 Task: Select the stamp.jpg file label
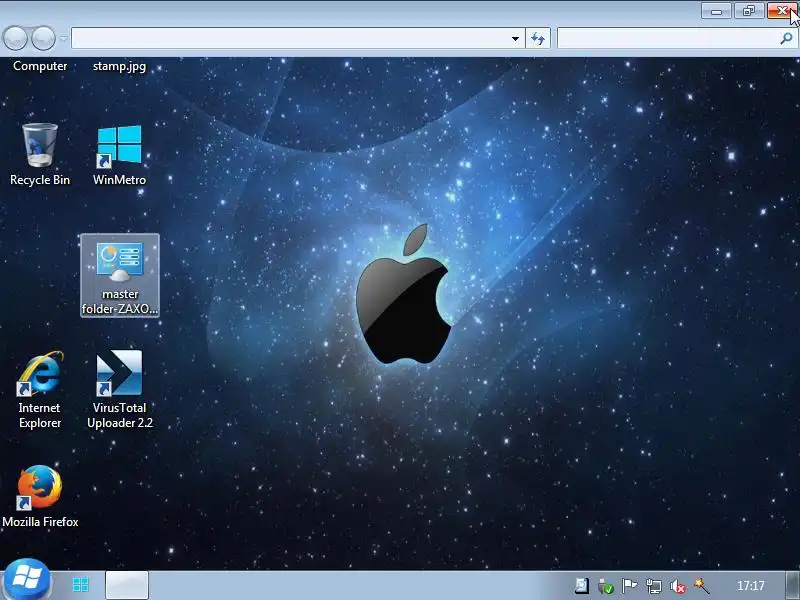pyautogui.click(x=119, y=66)
